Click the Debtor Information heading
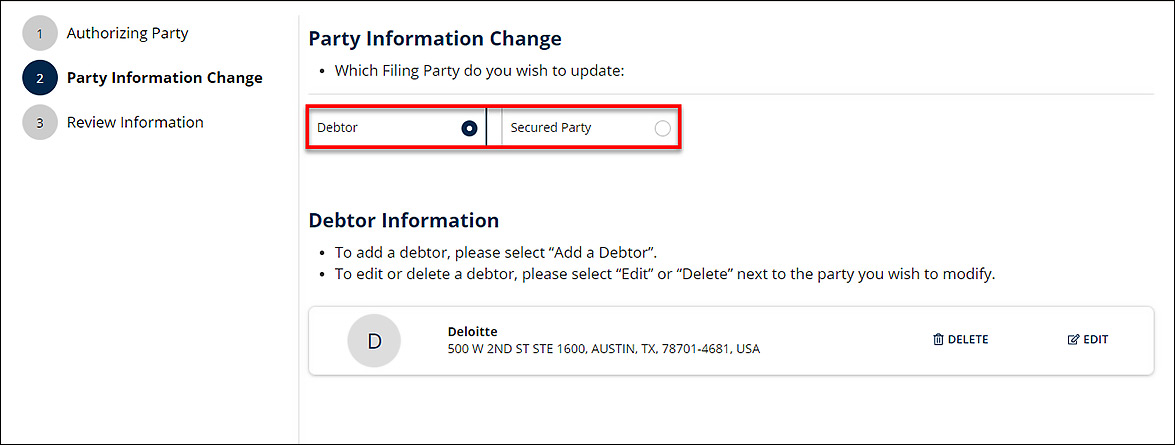Screen dimensions: 1175x445 (x=403, y=220)
